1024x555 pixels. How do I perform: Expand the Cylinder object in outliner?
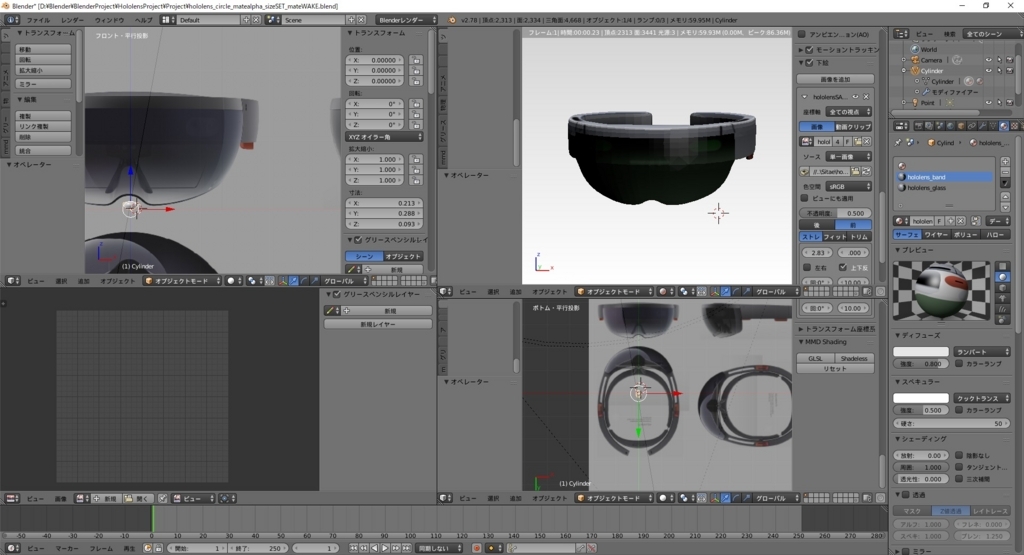click(904, 71)
